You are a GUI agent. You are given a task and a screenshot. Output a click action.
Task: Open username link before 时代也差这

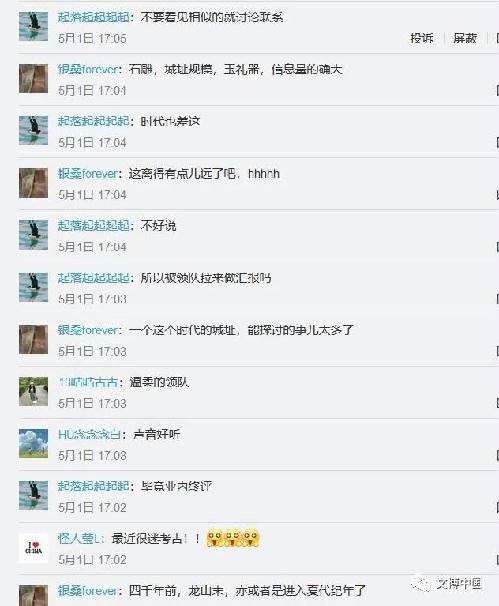94,121
